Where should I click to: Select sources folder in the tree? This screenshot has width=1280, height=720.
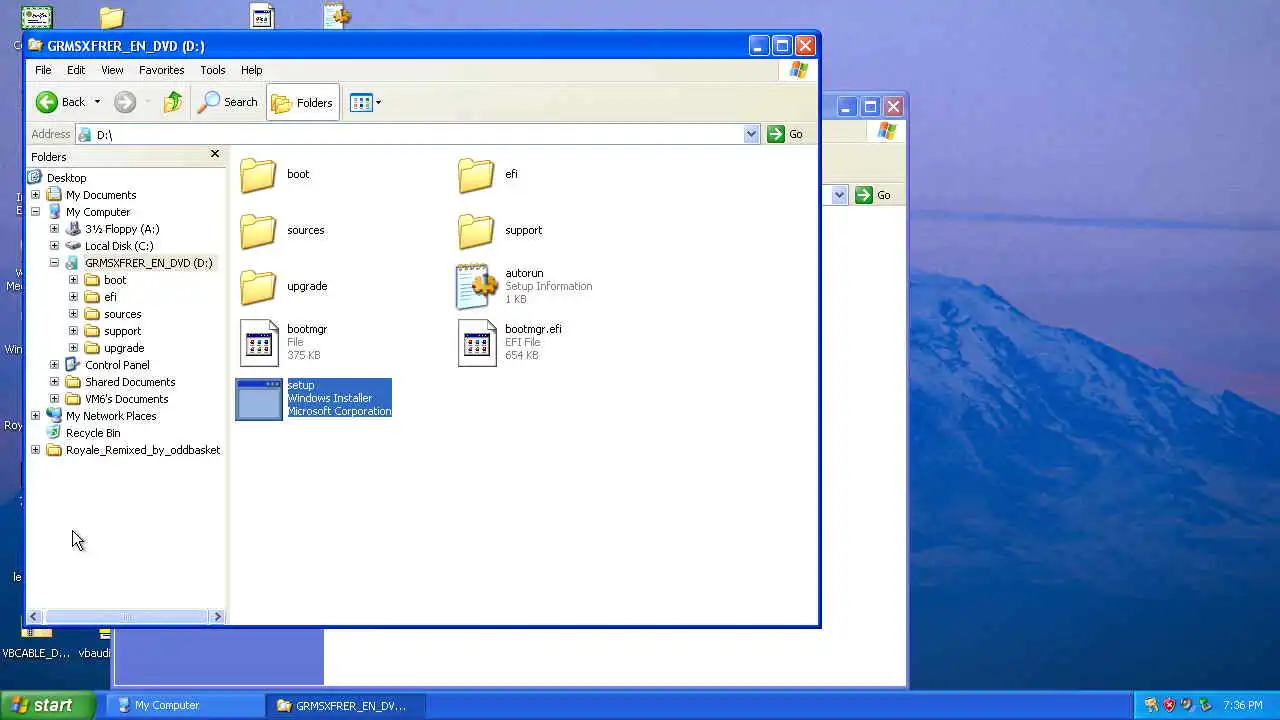(122, 314)
